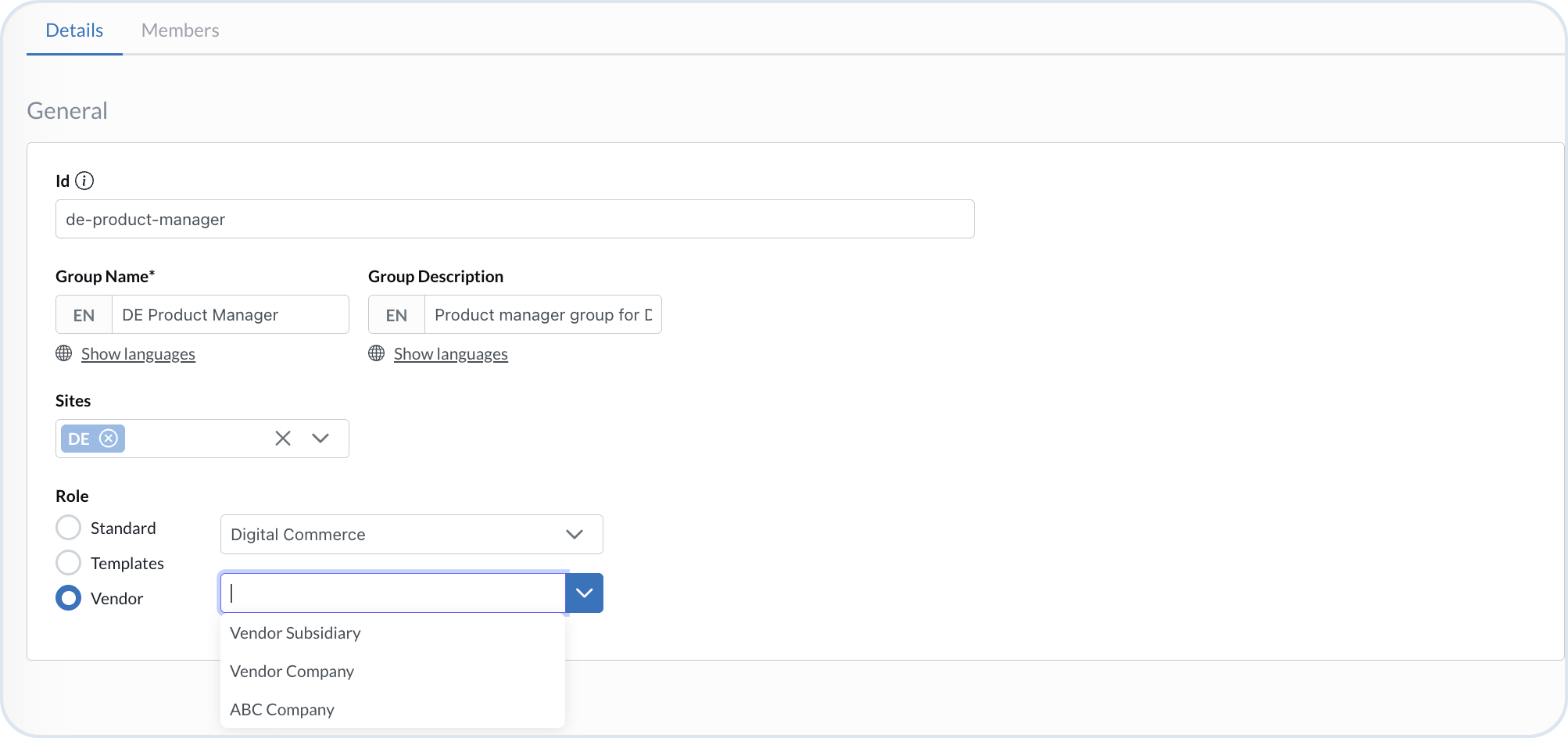Remove the DE site tag
Screen dimensions: 1568x738
[109, 438]
